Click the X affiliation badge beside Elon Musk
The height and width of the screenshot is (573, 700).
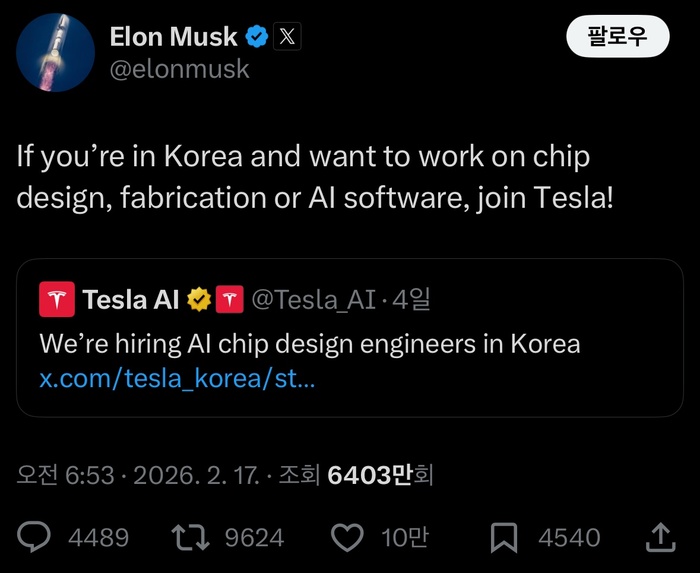click(x=287, y=38)
